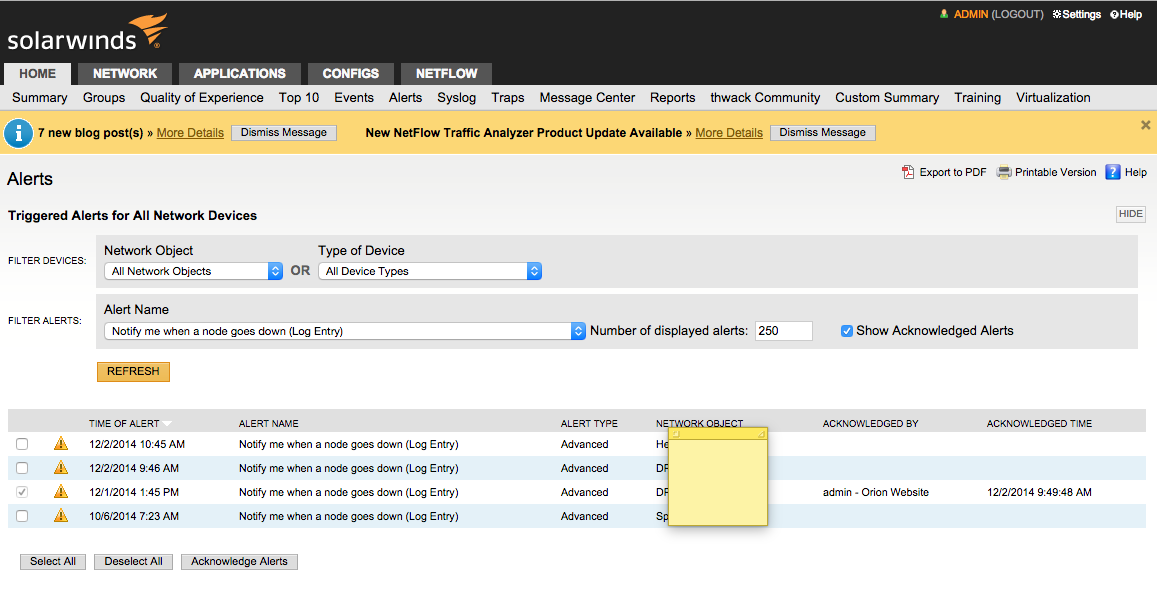Screen dimensions: 1157x612
Task: Click the LOGOUT link
Action: 1018,14
